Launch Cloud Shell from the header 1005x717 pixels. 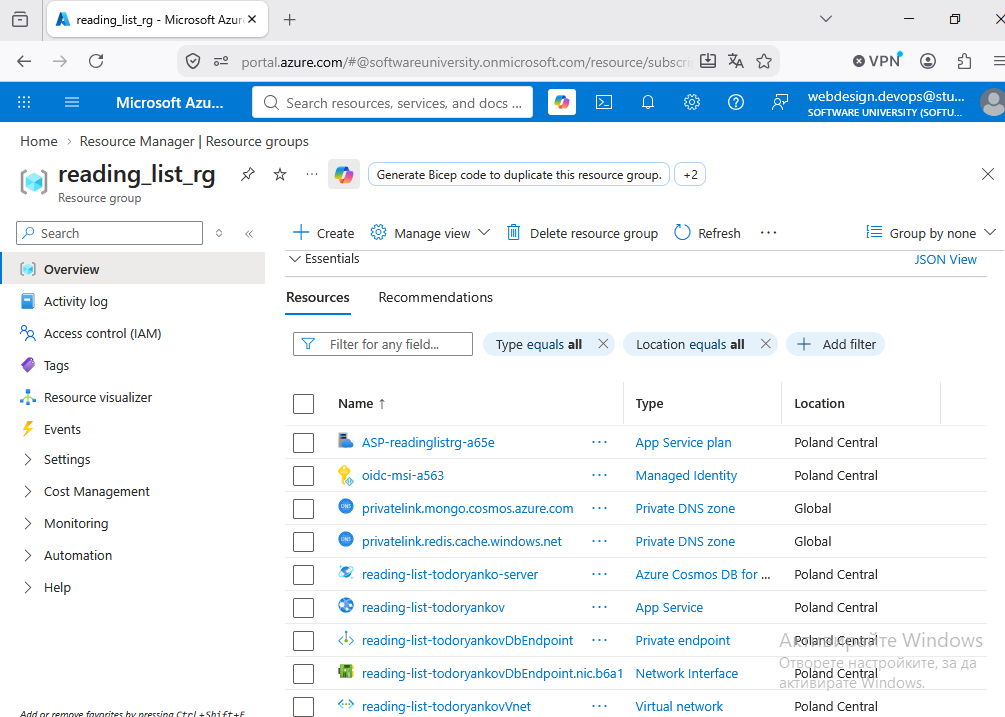pos(604,103)
